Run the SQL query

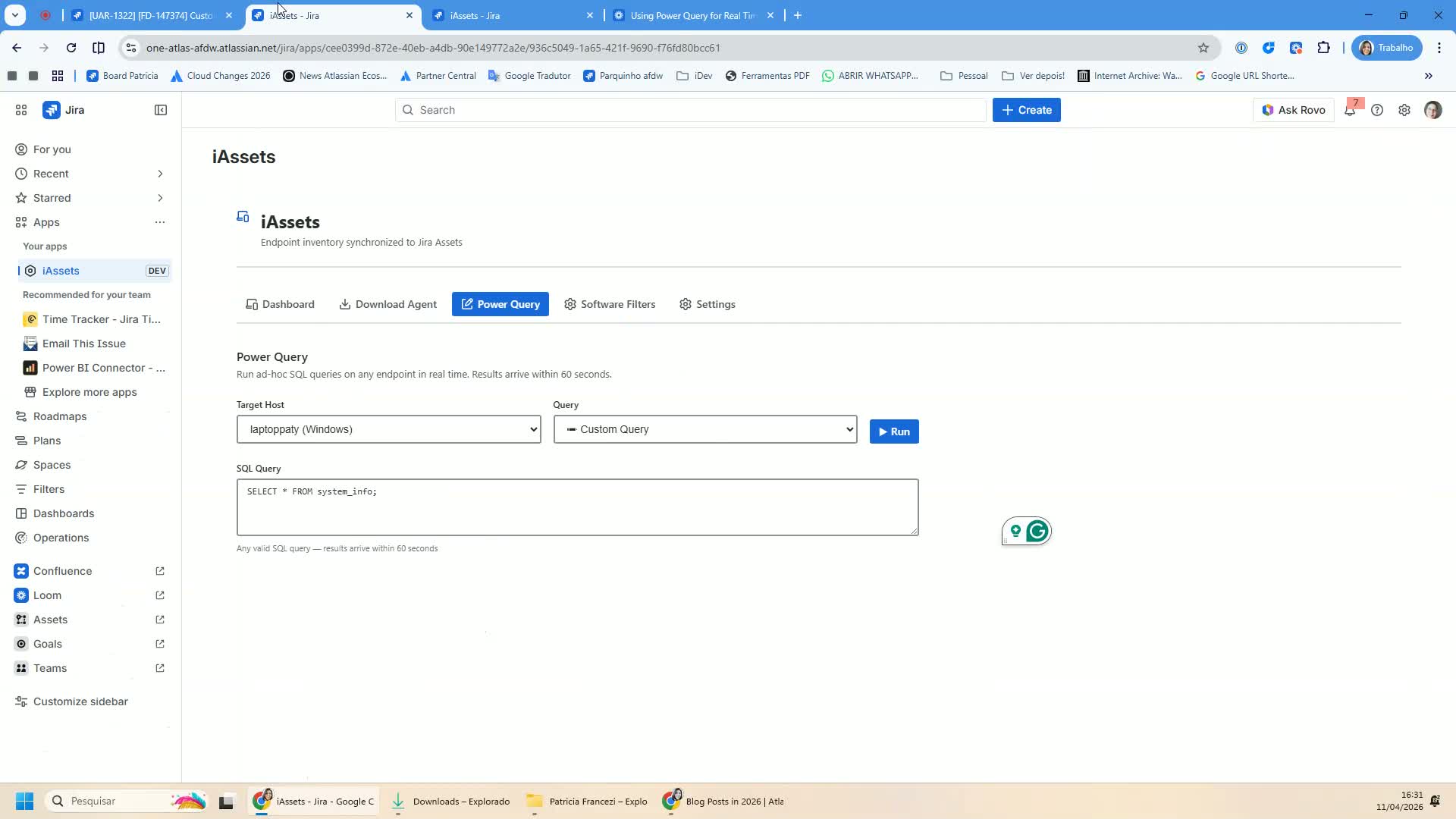click(894, 431)
